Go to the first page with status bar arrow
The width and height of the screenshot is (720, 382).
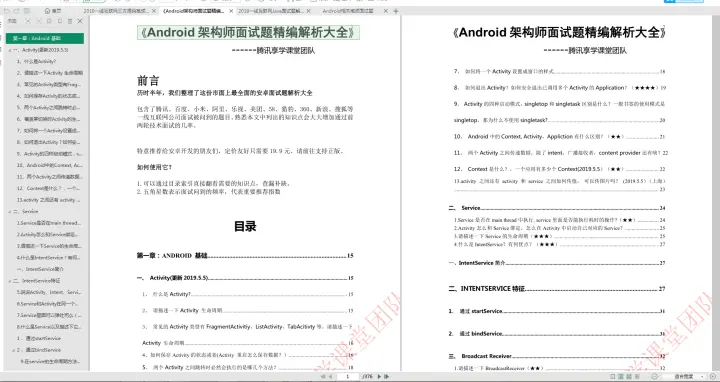(322, 376)
